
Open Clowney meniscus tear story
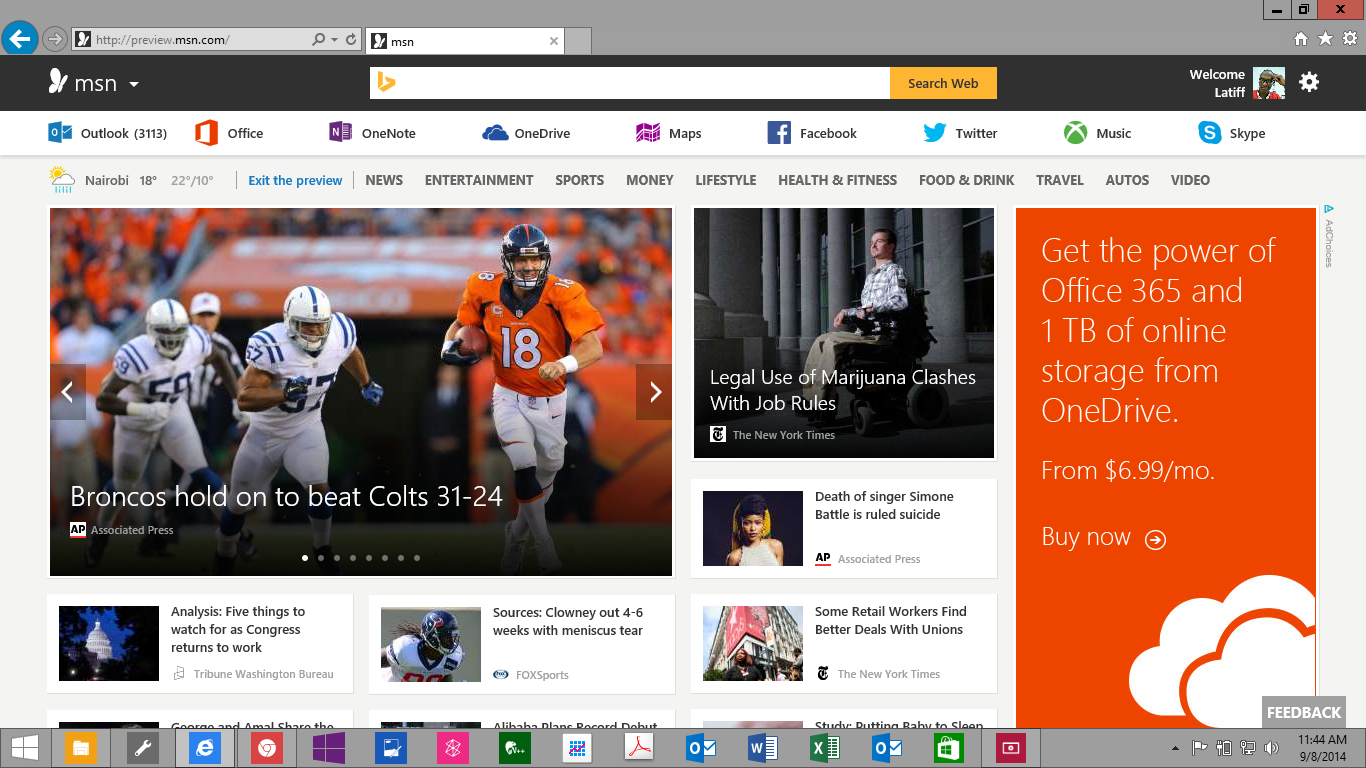(x=522, y=643)
